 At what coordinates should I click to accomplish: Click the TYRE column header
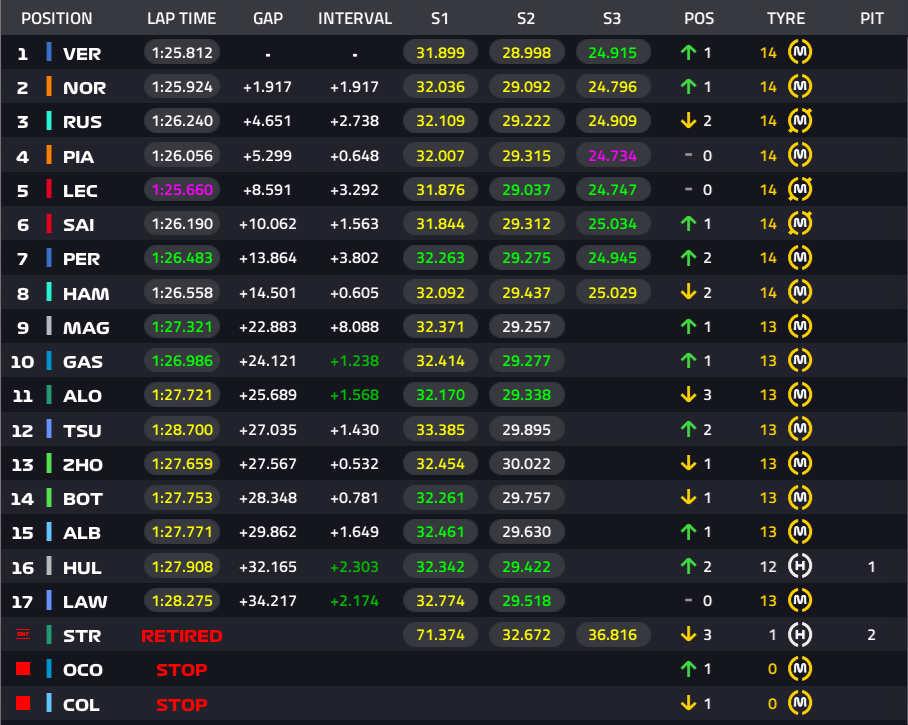pyautogui.click(x=786, y=19)
